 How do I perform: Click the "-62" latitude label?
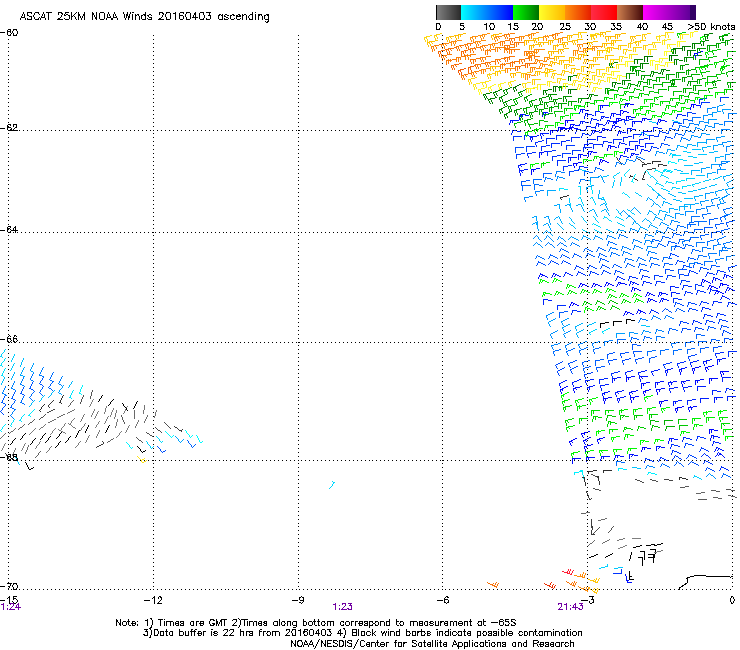[9, 127]
